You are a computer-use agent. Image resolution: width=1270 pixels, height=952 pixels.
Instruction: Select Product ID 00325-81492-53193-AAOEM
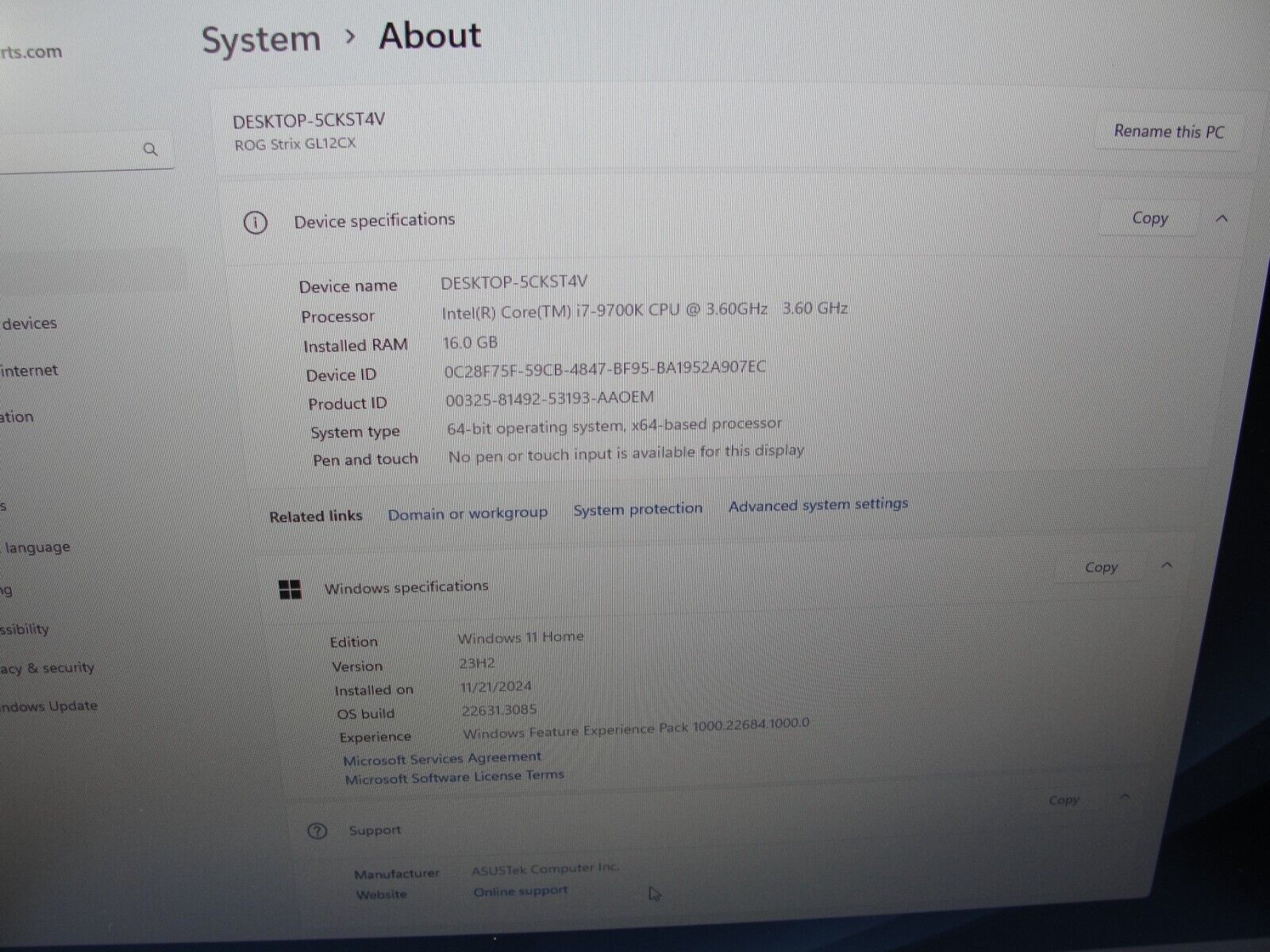[x=549, y=398]
